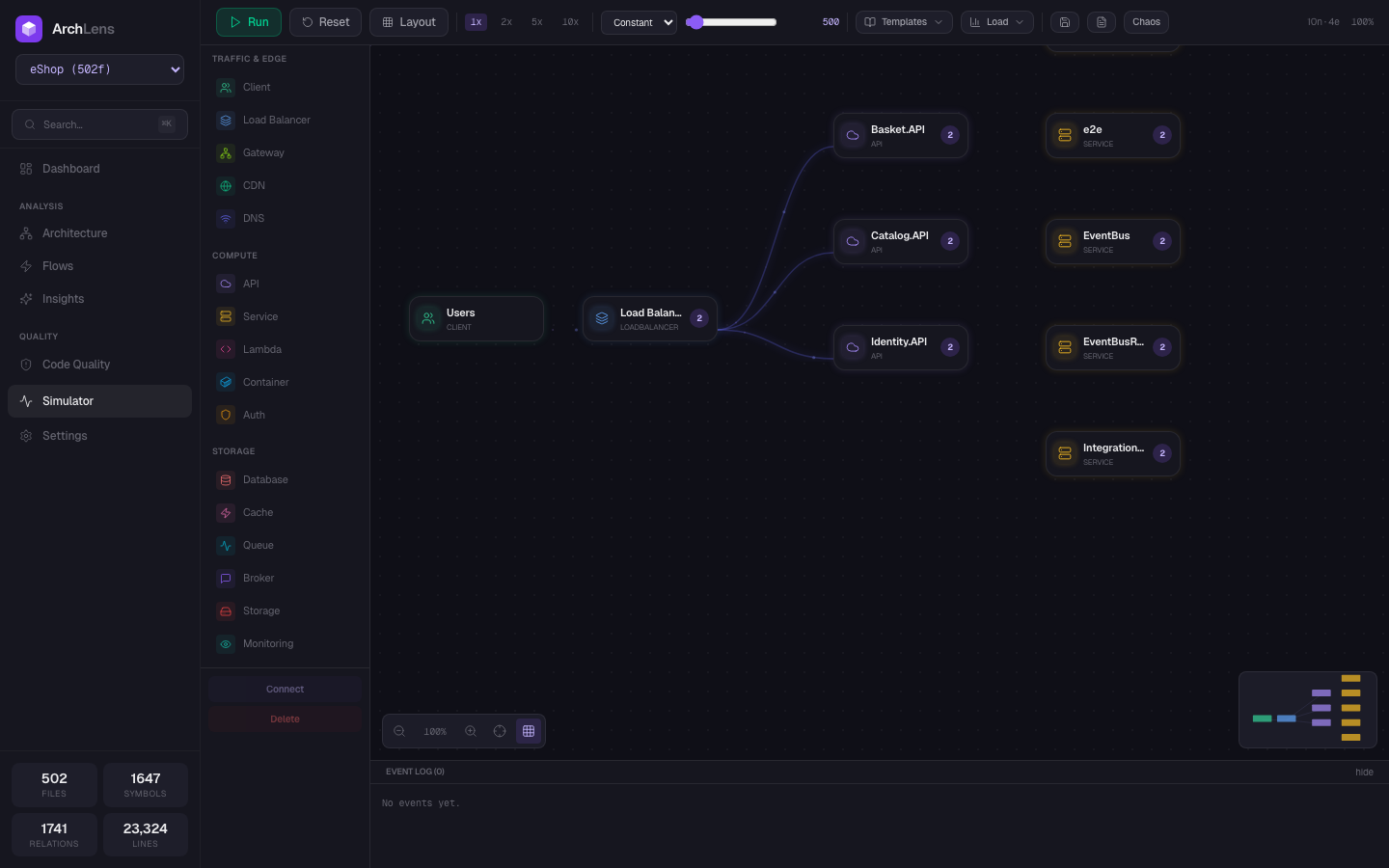The image size is (1389, 868).
Task: Expand the Templates dropdown
Action: [x=904, y=22]
